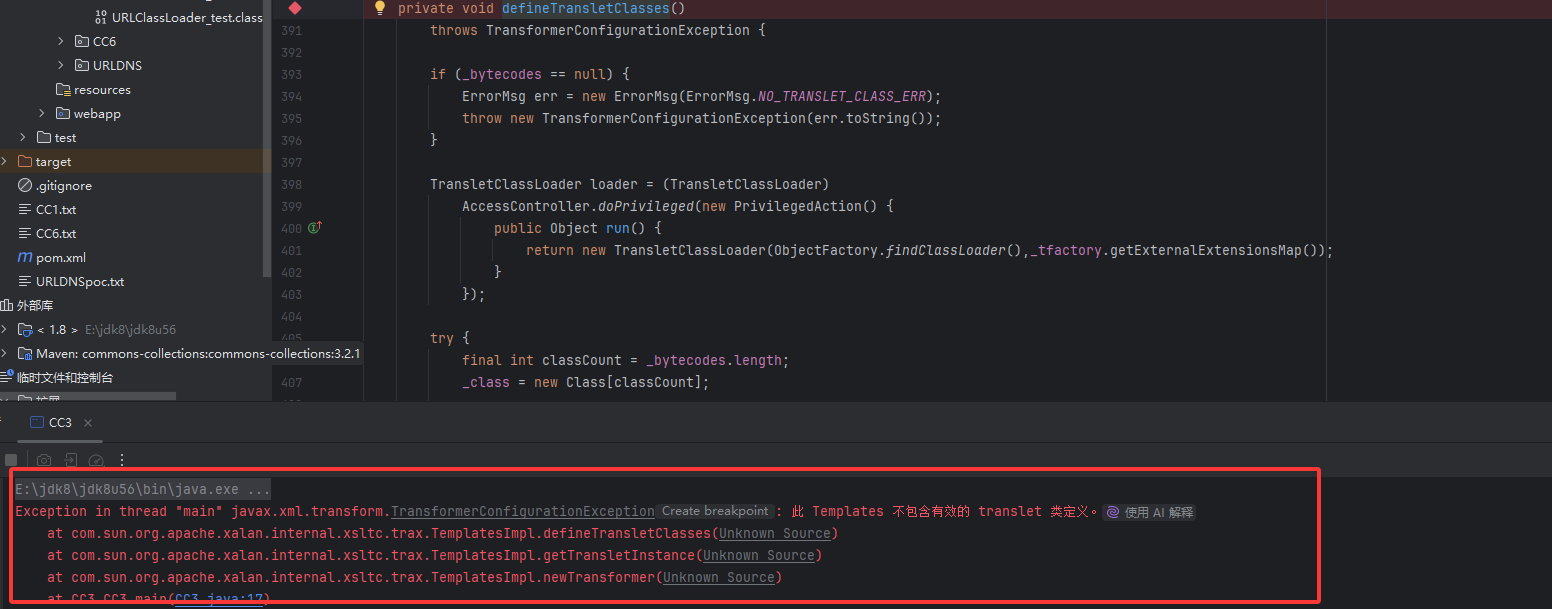Click the camera thread dump icon

[44, 460]
